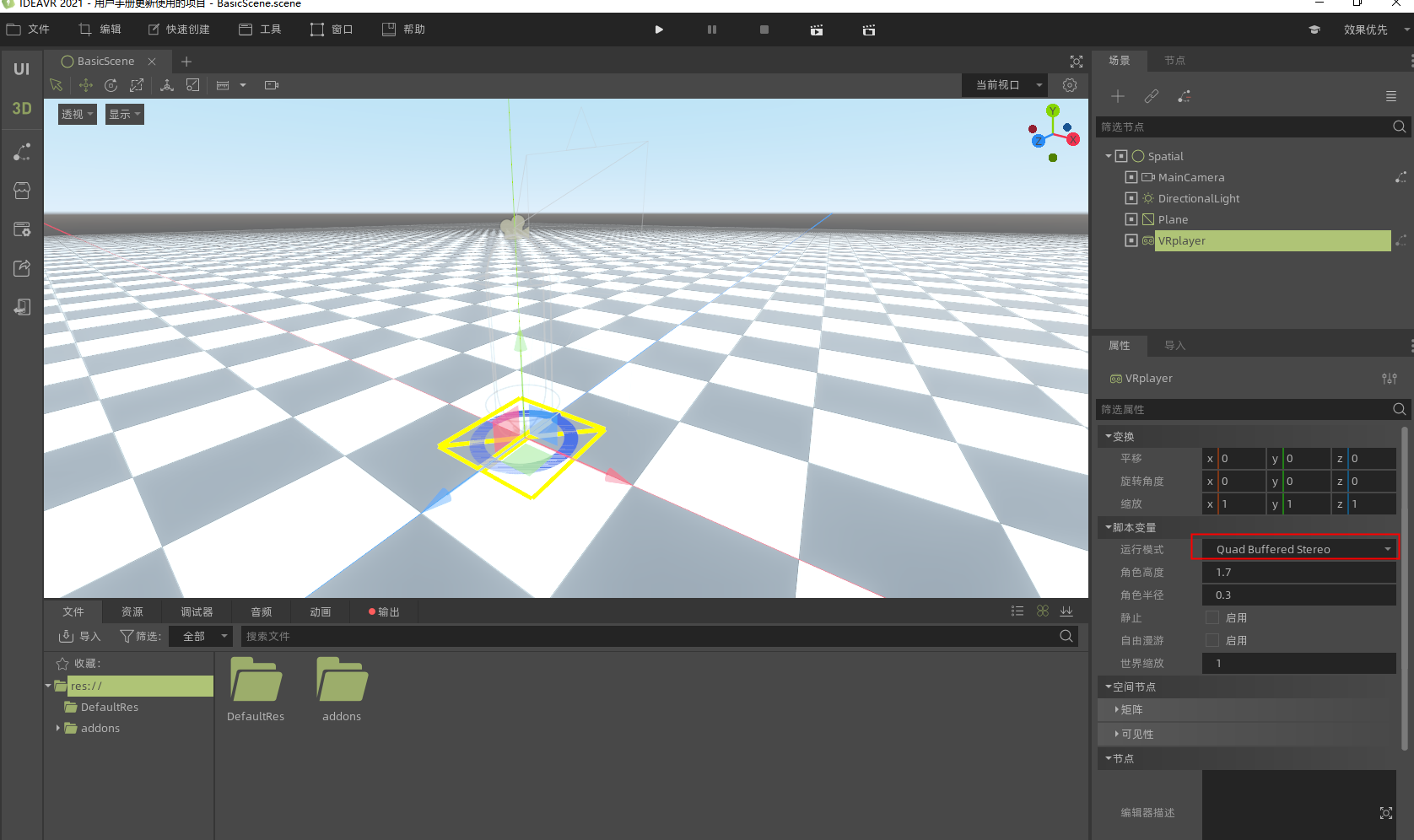Add a new scene tab
The height and width of the screenshot is (840, 1414).
(186, 62)
